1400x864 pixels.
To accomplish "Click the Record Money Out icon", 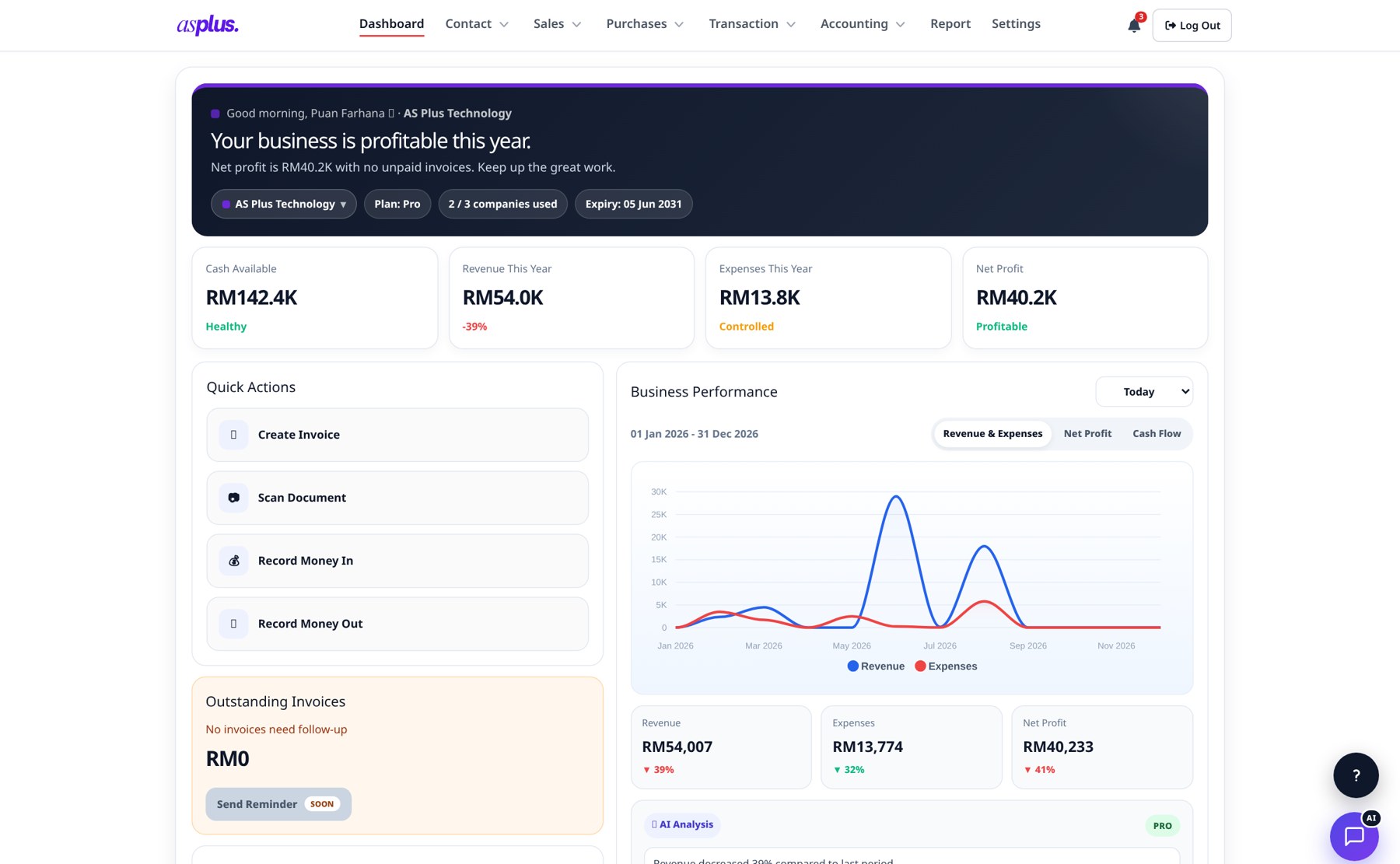I will 233,624.
